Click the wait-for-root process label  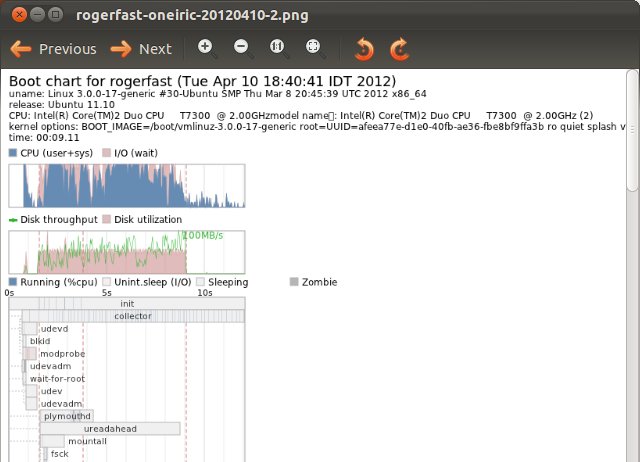click(x=58, y=379)
